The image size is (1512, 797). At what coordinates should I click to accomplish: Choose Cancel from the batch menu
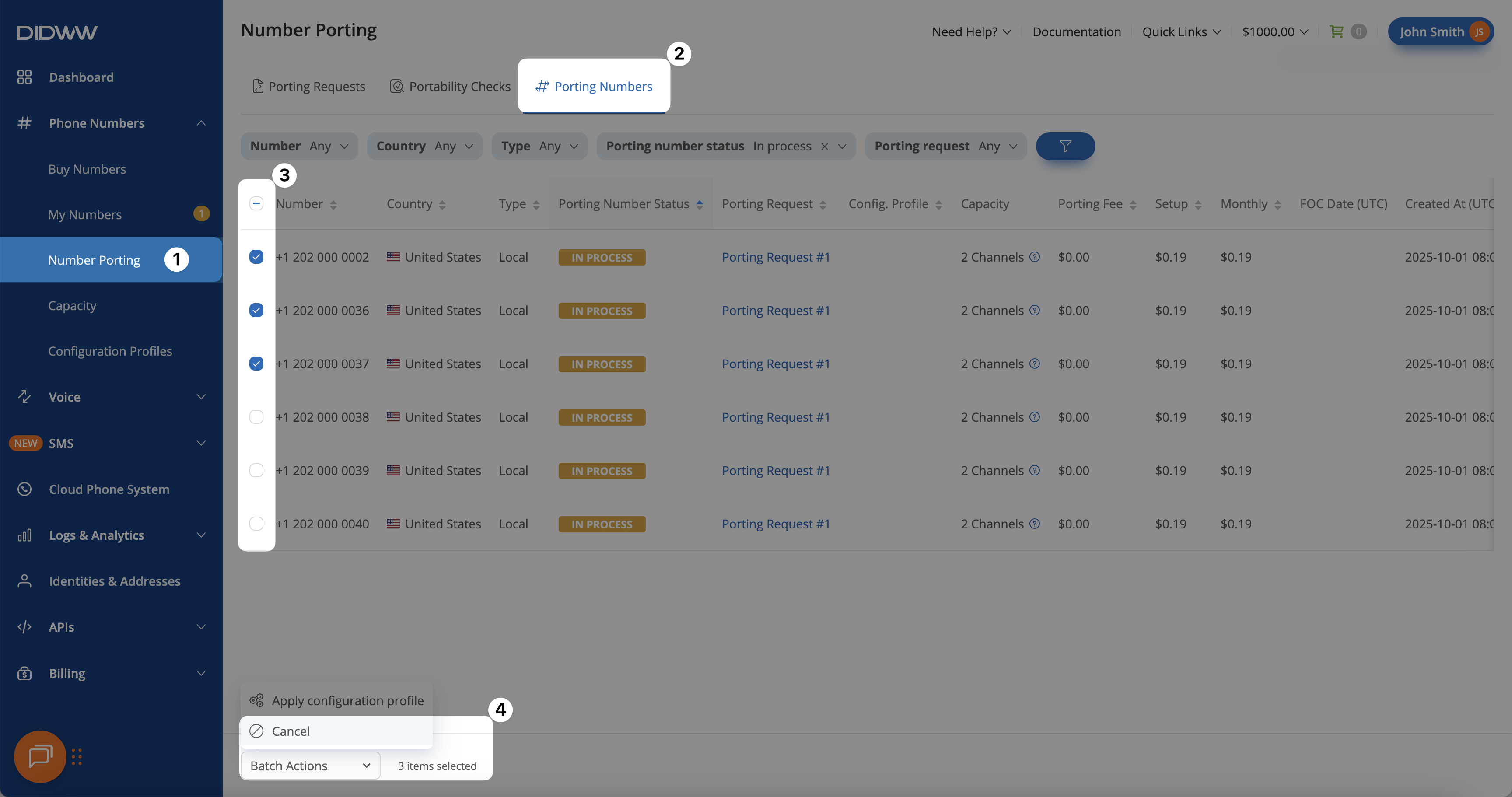(290, 731)
